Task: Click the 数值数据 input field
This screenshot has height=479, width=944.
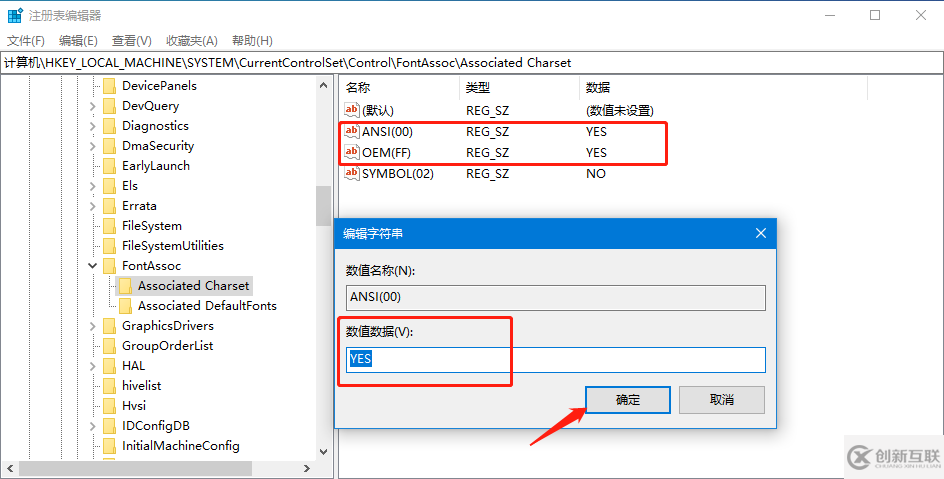Action: point(556,359)
